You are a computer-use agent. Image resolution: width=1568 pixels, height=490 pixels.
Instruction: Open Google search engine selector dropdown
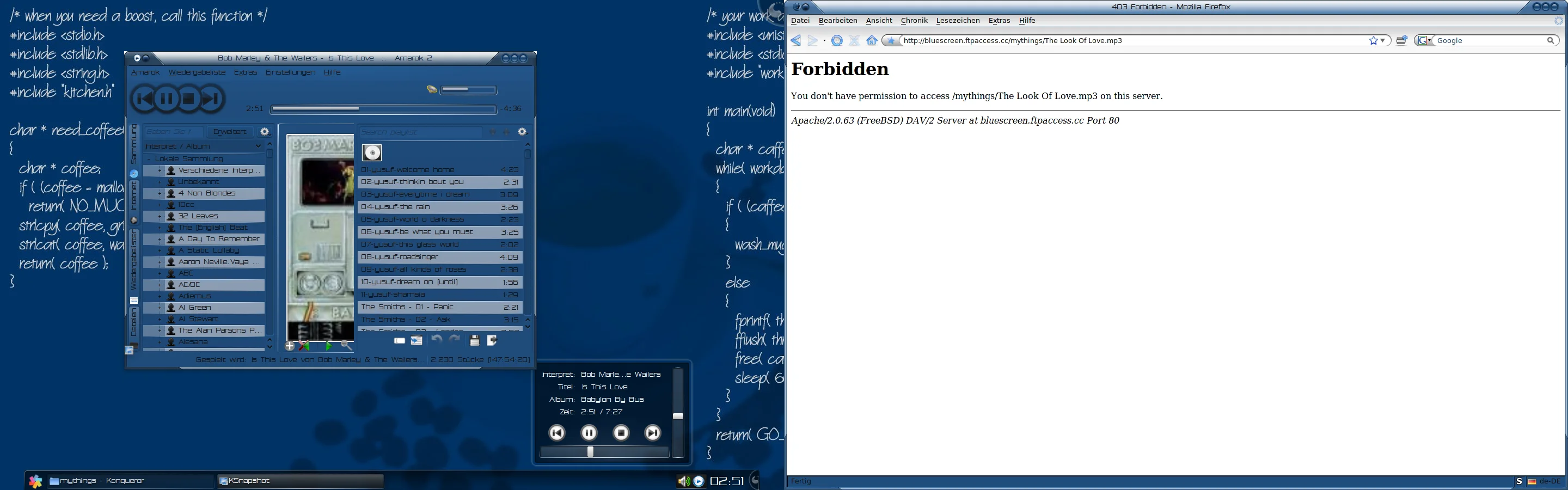[1424, 41]
